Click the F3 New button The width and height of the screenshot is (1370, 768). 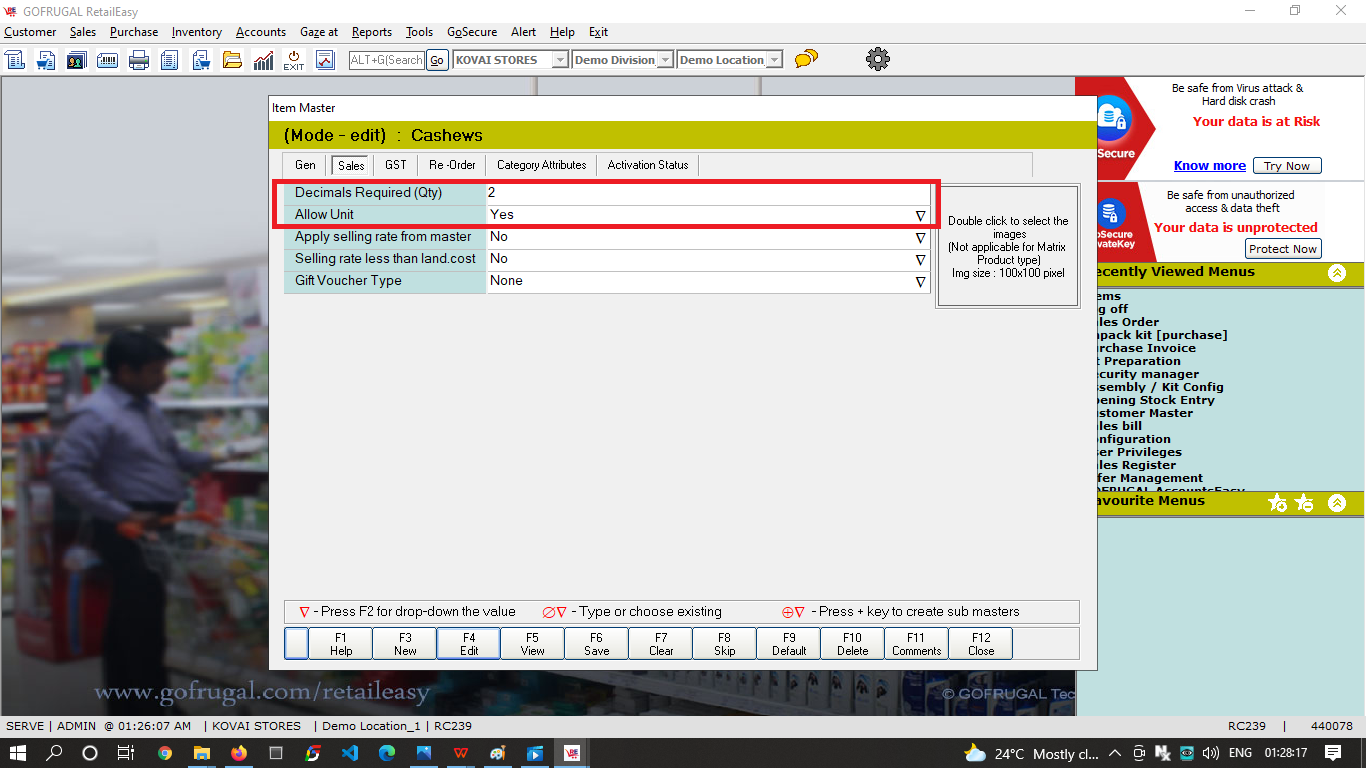405,644
